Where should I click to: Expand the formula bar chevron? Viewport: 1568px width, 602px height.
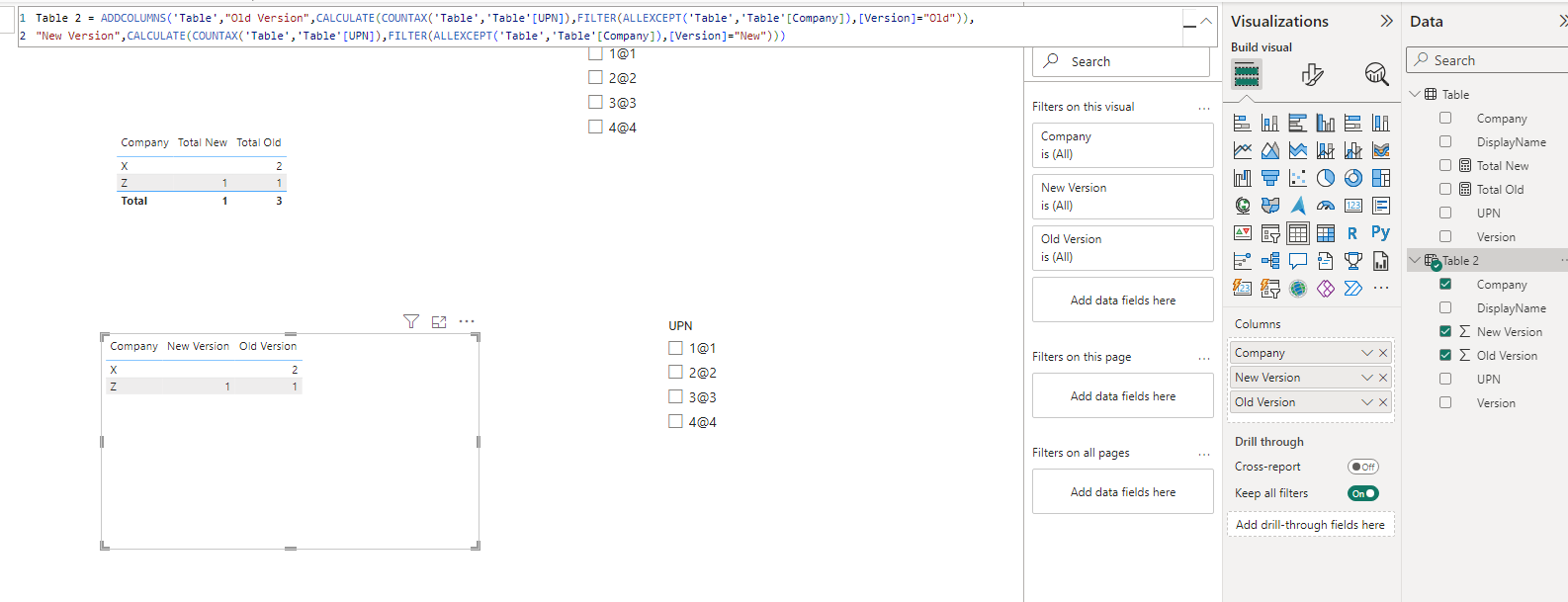[1206, 21]
